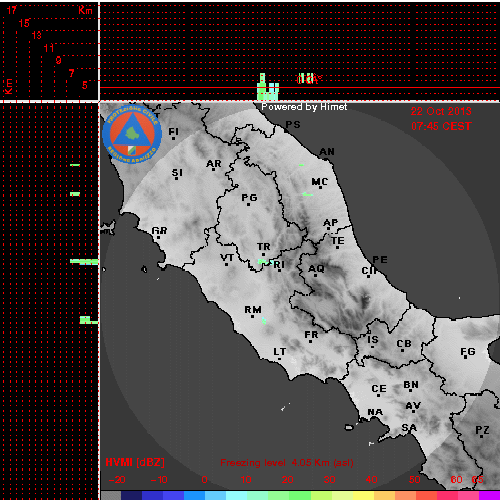Click the PZ city marker
The width and height of the screenshot is (500, 500).
click(x=481, y=436)
